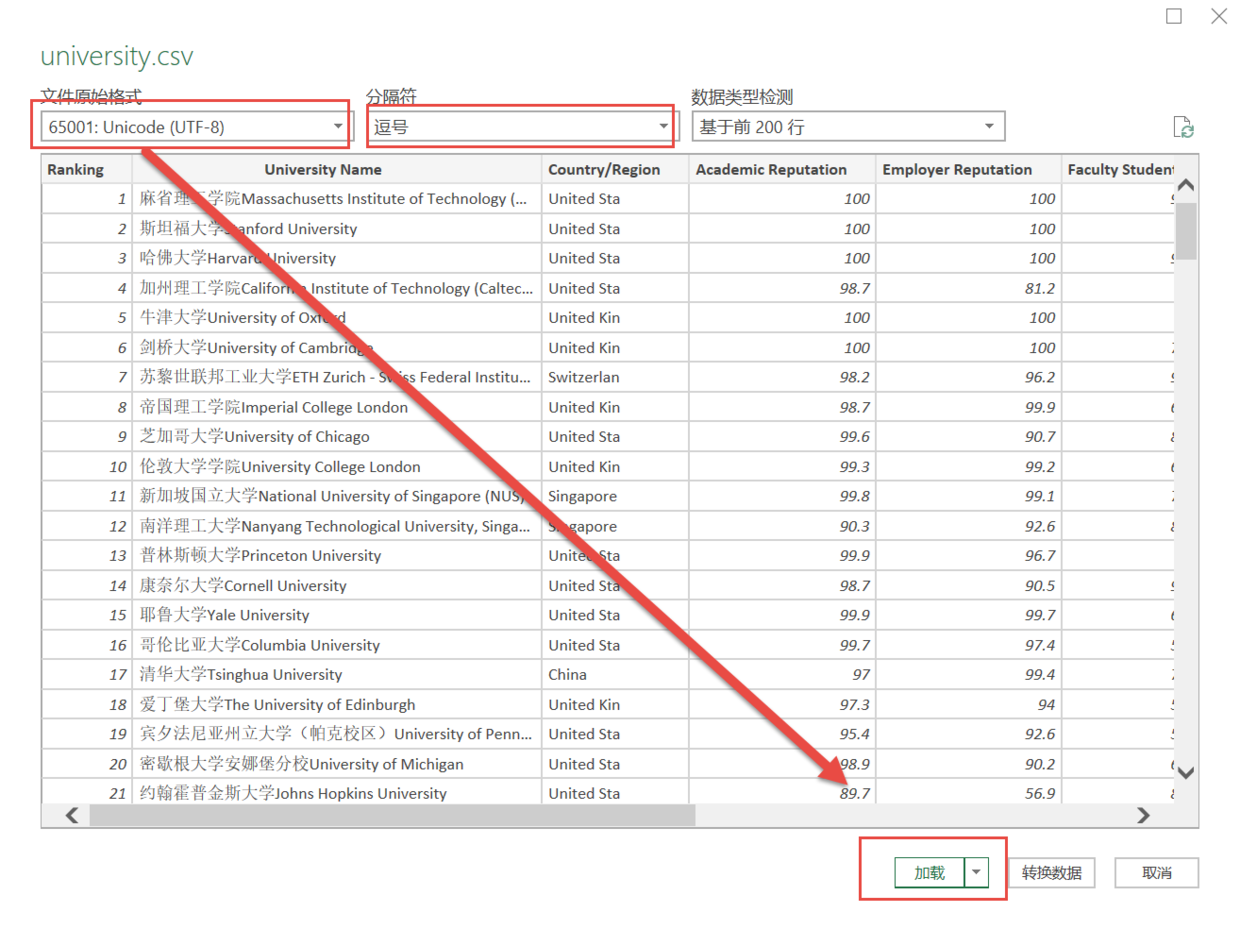Select the 95.4 Academic Reputation cell

(x=783, y=734)
